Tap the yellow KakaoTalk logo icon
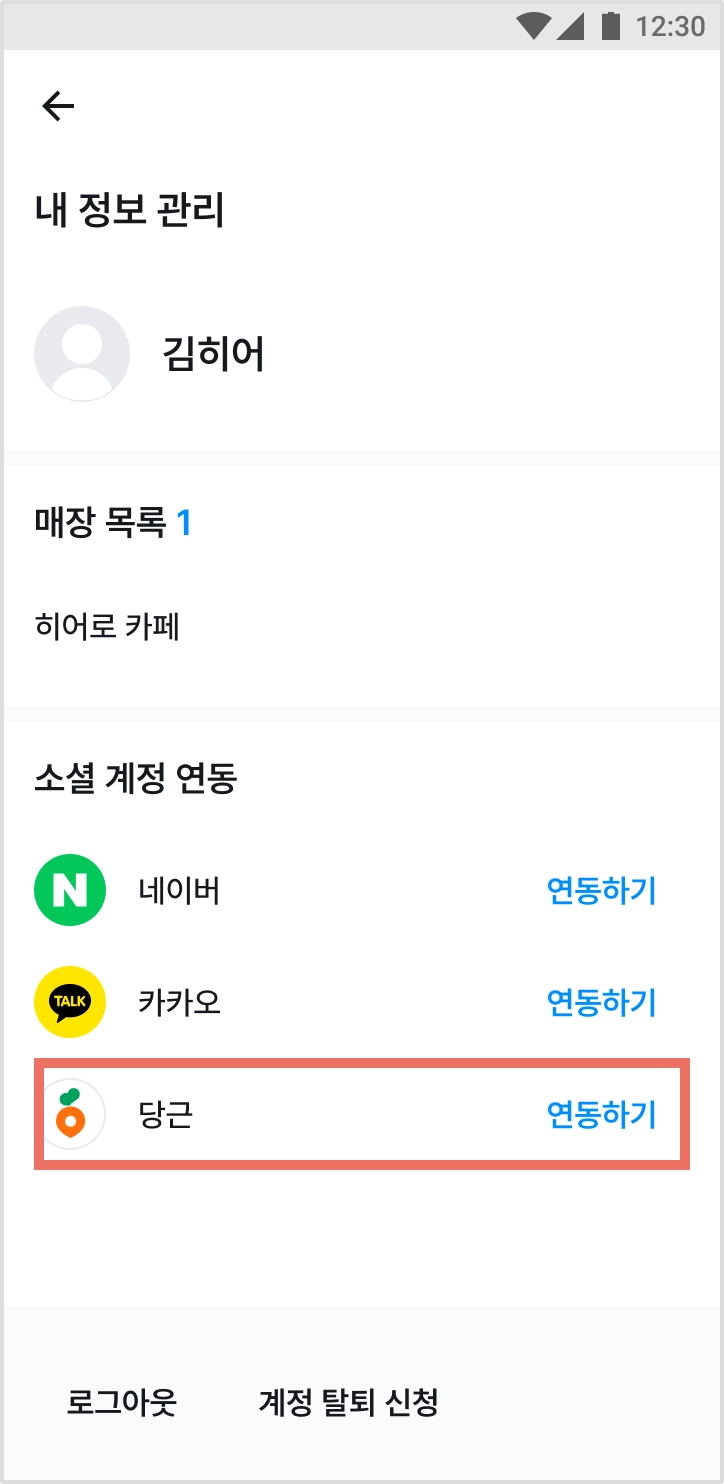 tap(70, 1001)
